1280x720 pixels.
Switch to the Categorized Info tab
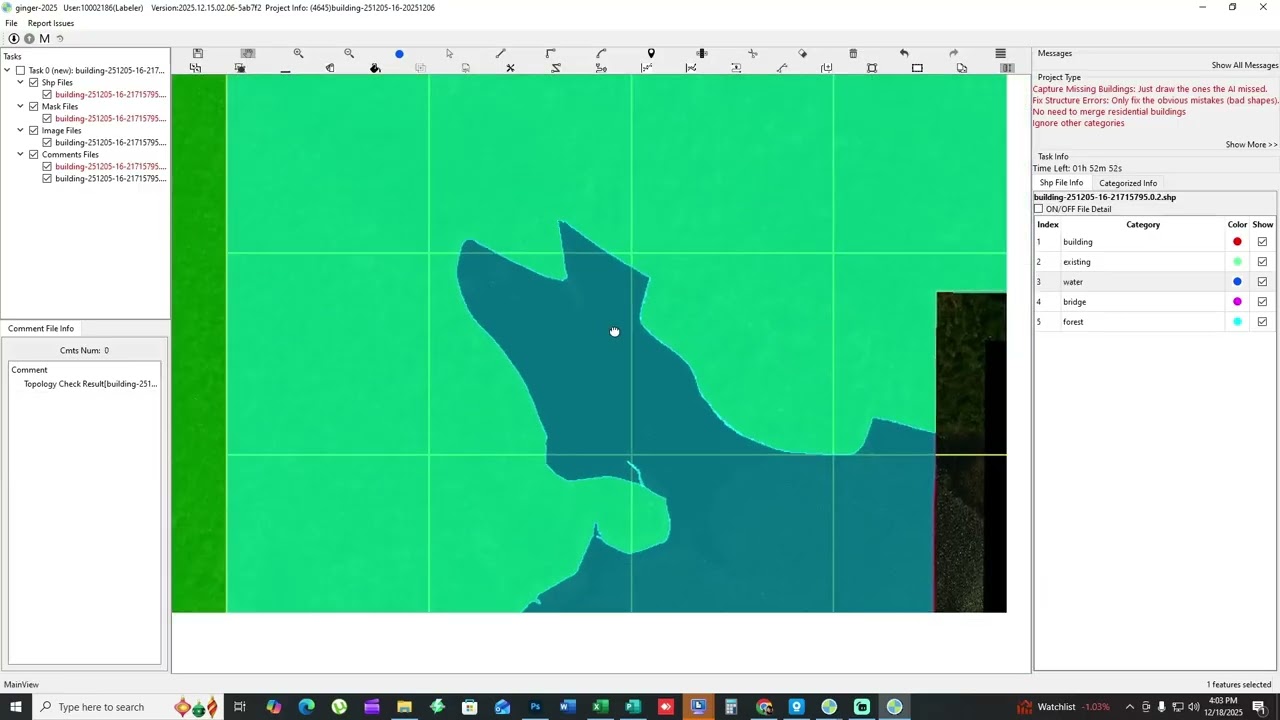coord(1128,183)
